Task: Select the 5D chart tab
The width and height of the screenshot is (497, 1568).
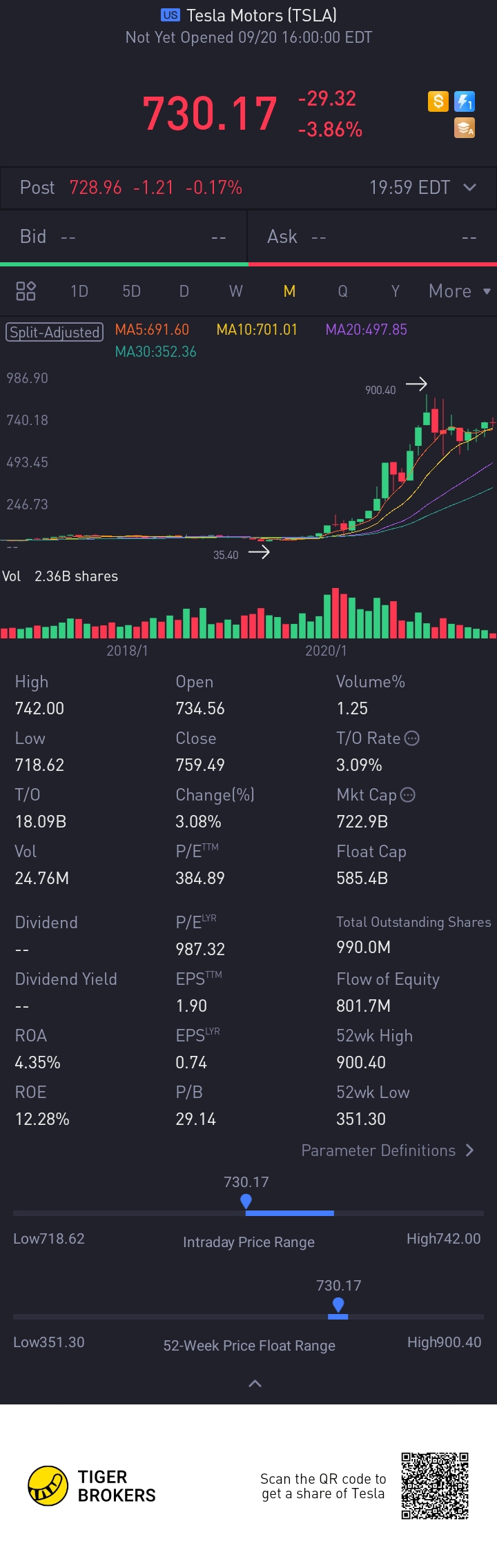Action: click(132, 291)
